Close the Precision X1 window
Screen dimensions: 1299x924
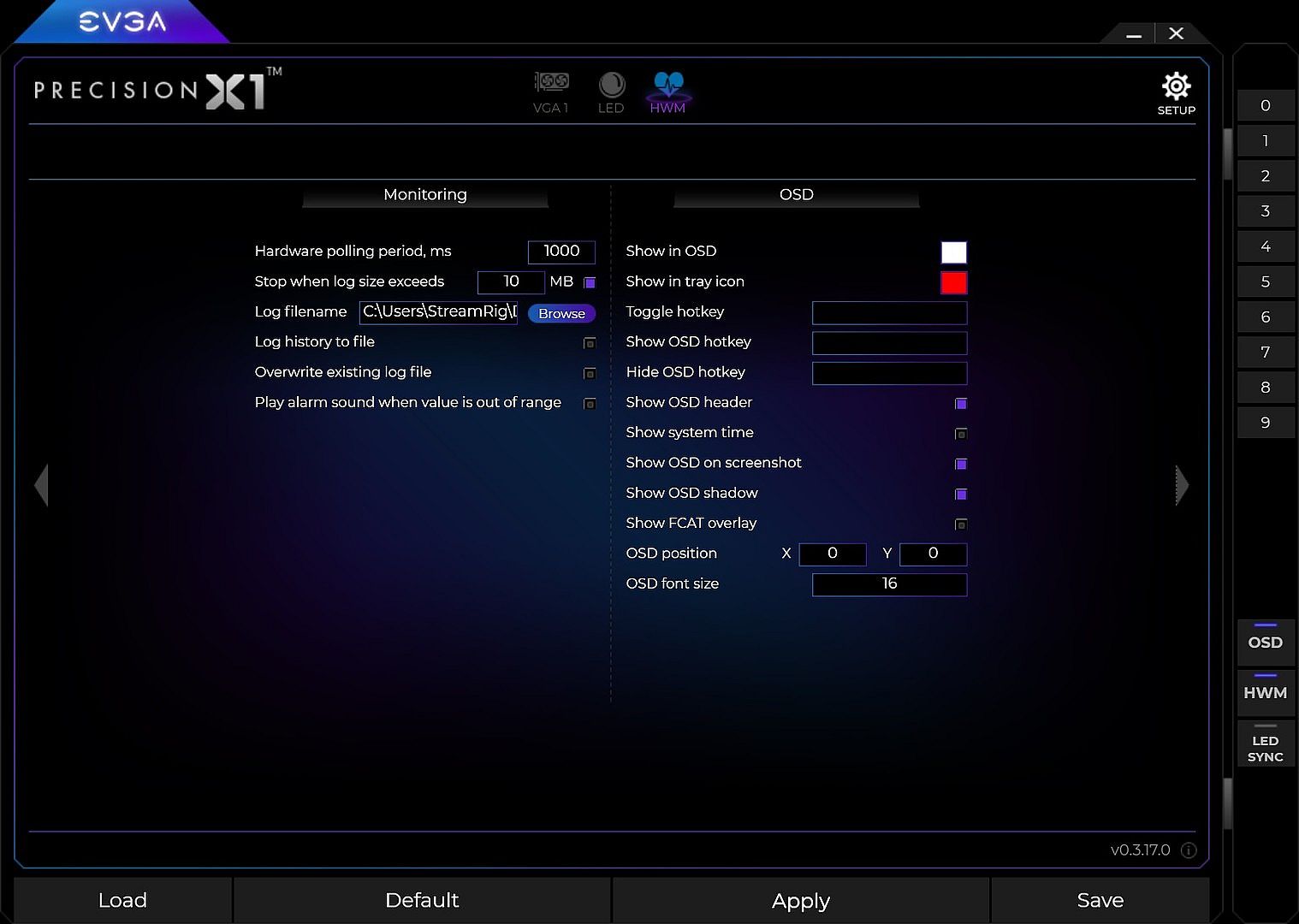pyautogui.click(x=1177, y=33)
